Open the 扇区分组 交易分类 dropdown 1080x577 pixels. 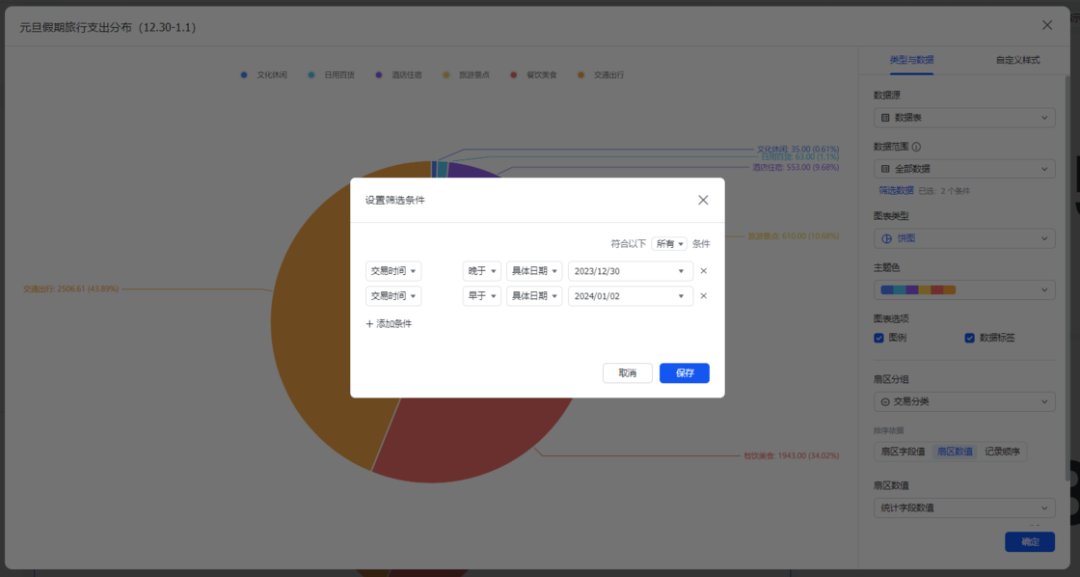[x=964, y=401]
